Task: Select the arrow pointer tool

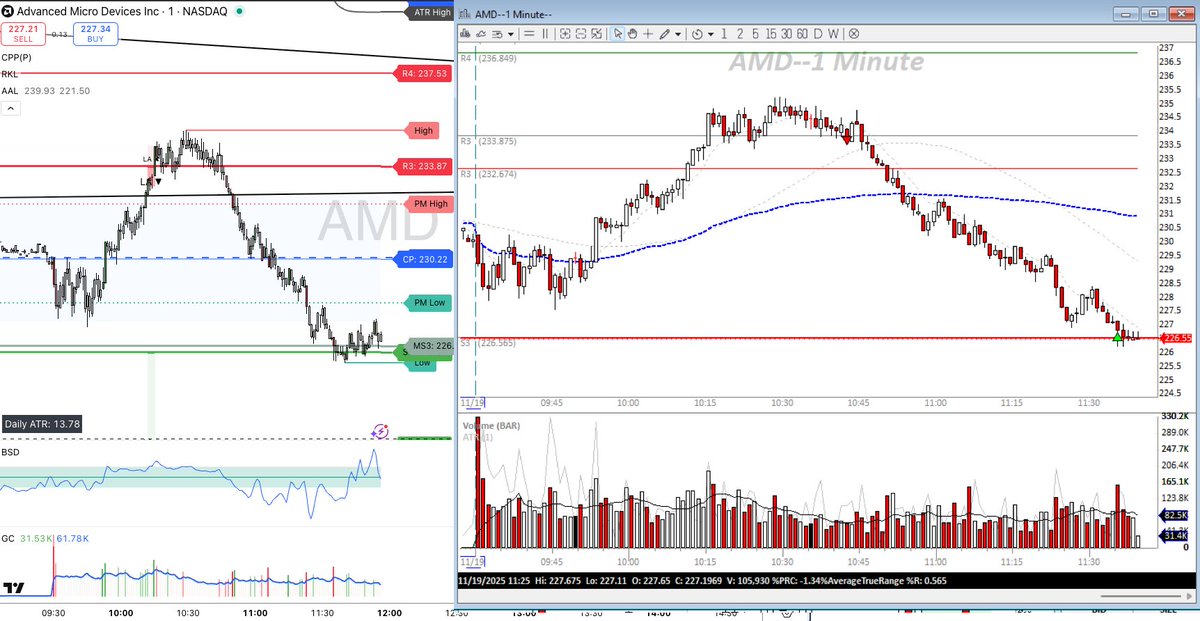Action: (618, 33)
